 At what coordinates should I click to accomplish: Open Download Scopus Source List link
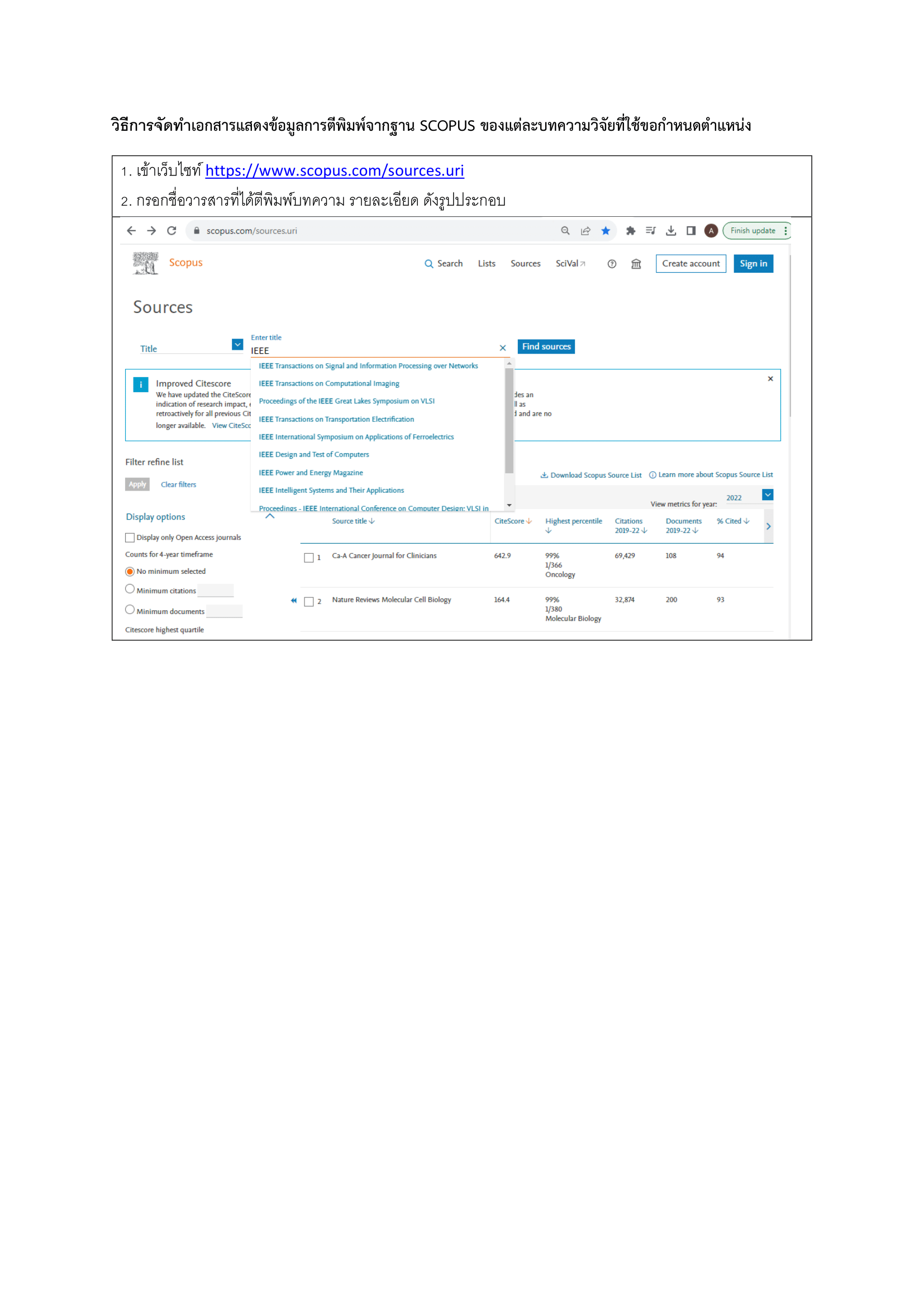pyautogui.click(x=591, y=475)
